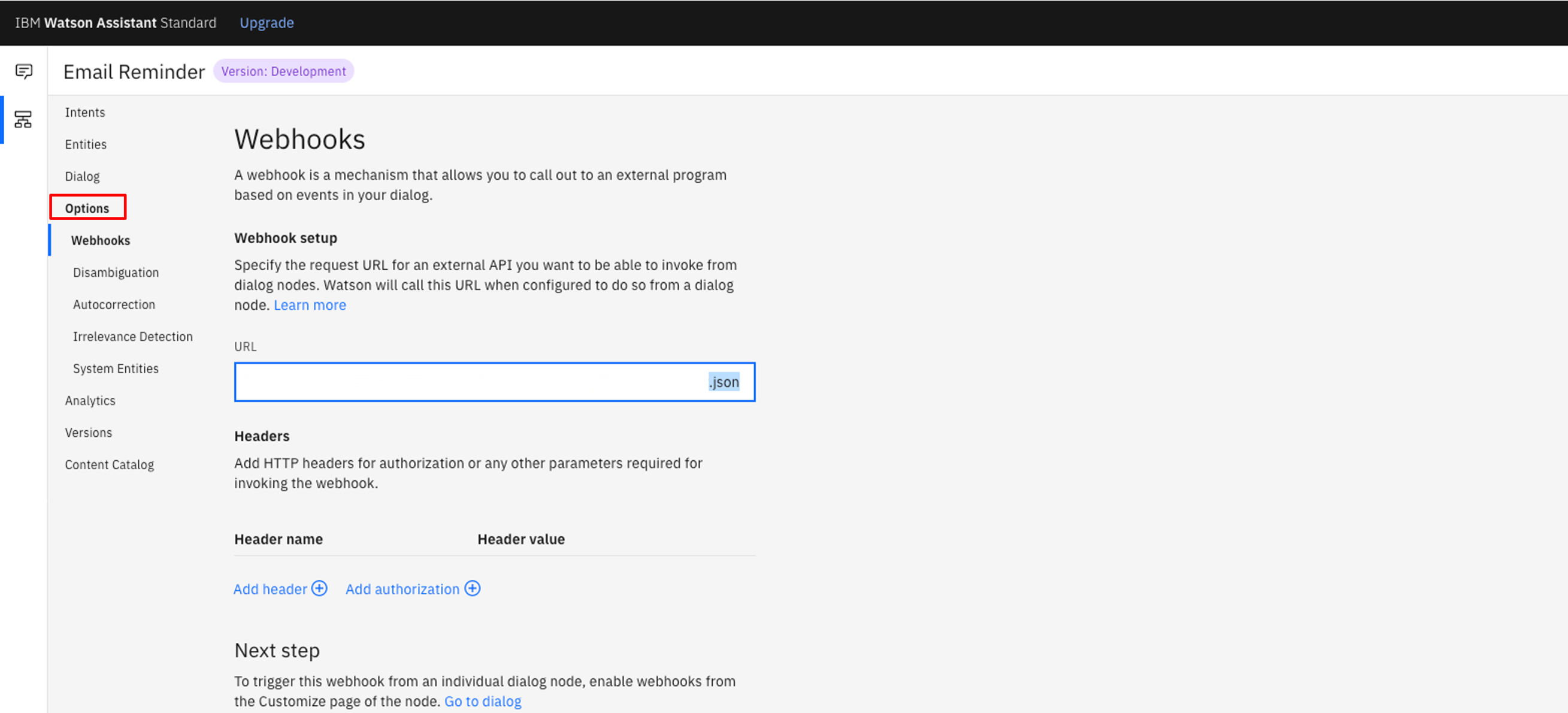1568x713 pixels.
Task: Click Add authorization button
Action: tap(413, 589)
